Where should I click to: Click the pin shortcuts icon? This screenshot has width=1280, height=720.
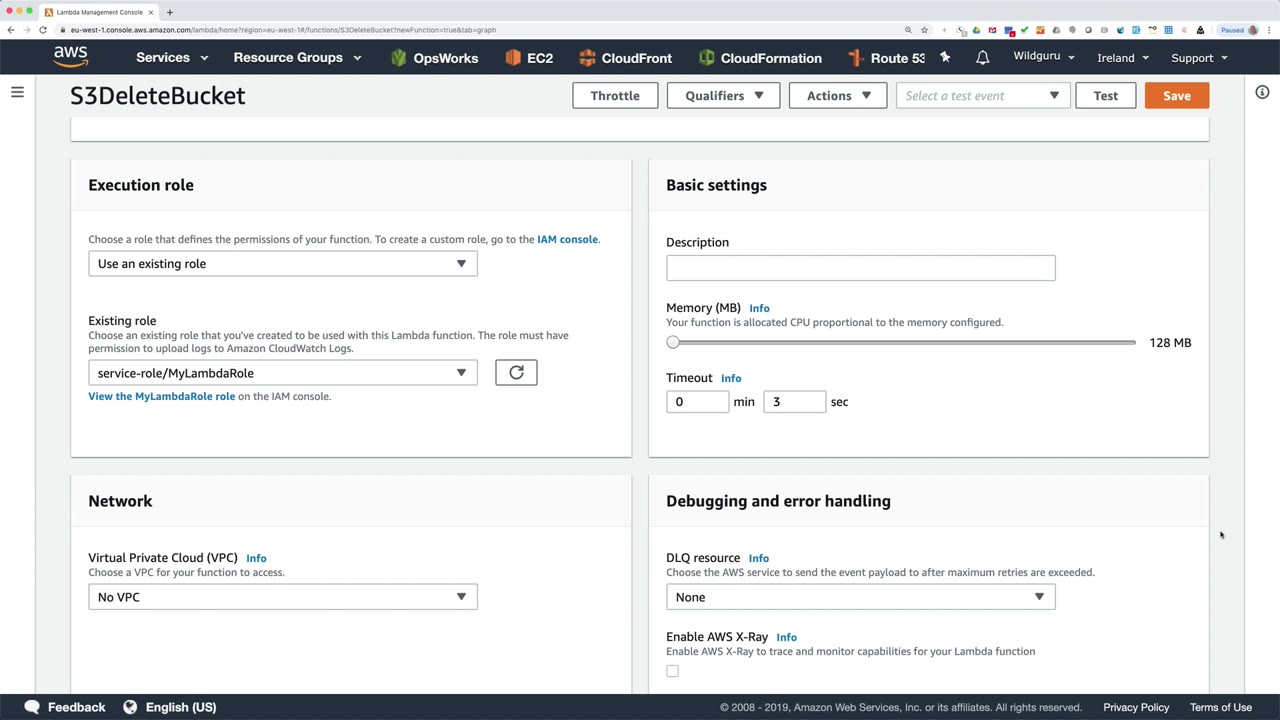[945, 58]
